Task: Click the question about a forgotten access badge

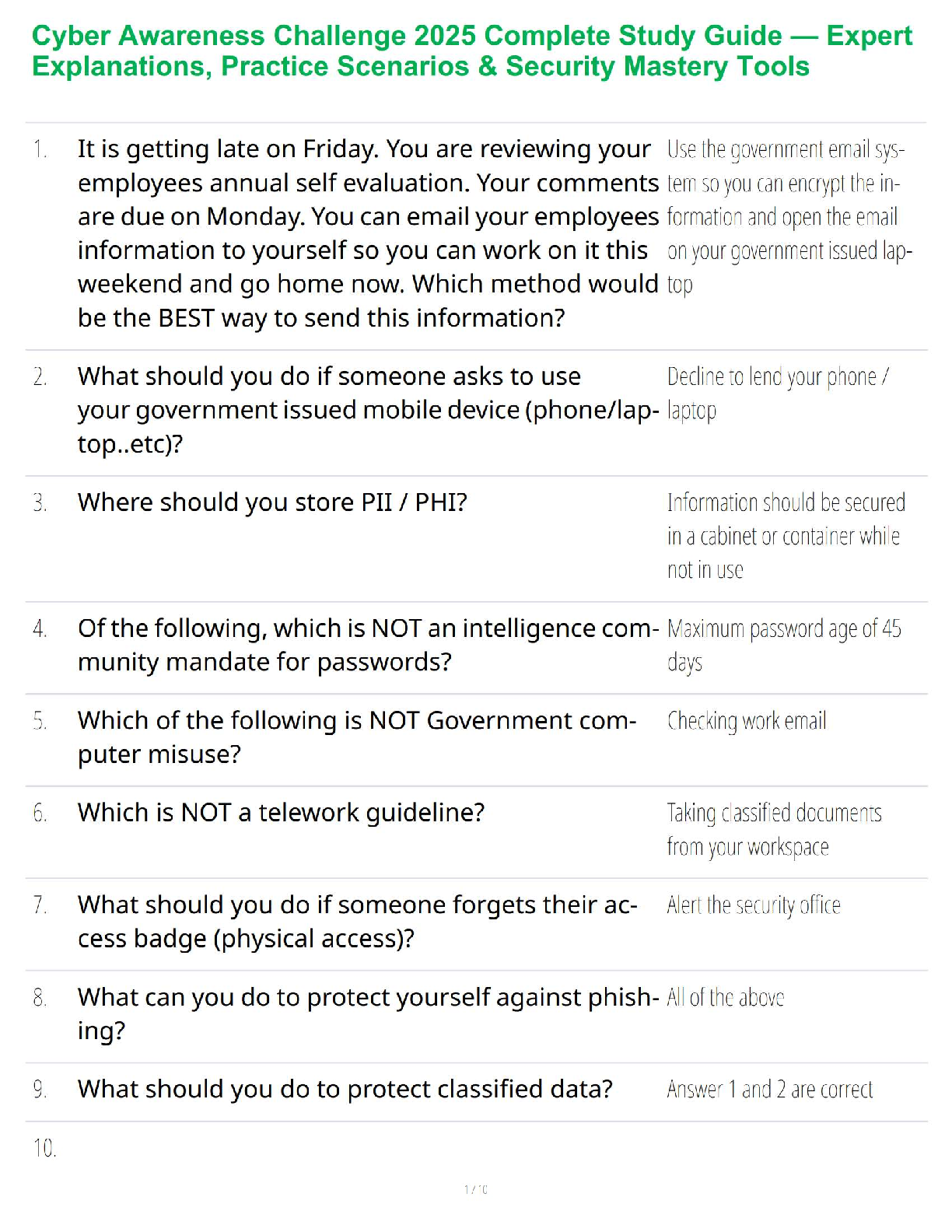Action: (x=357, y=921)
